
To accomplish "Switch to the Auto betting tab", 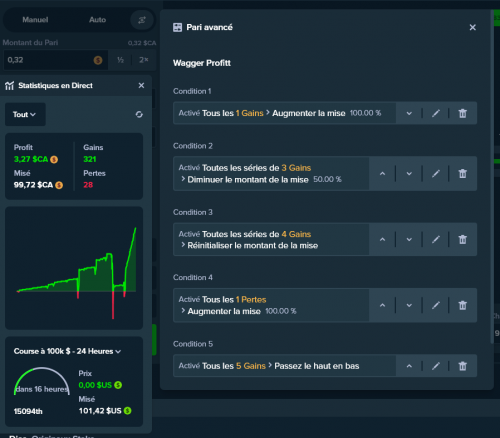I will point(97,20).
